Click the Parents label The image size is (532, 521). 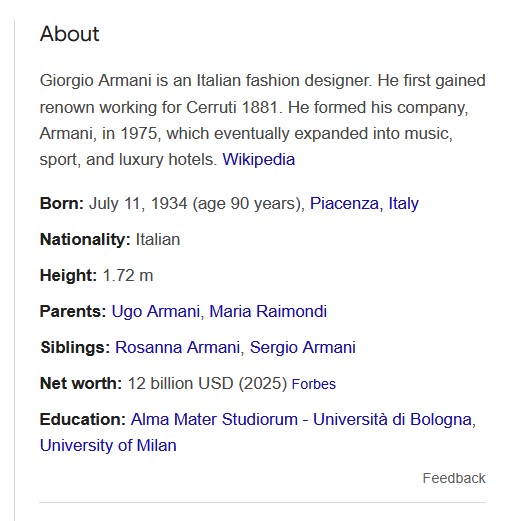pos(73,311)
